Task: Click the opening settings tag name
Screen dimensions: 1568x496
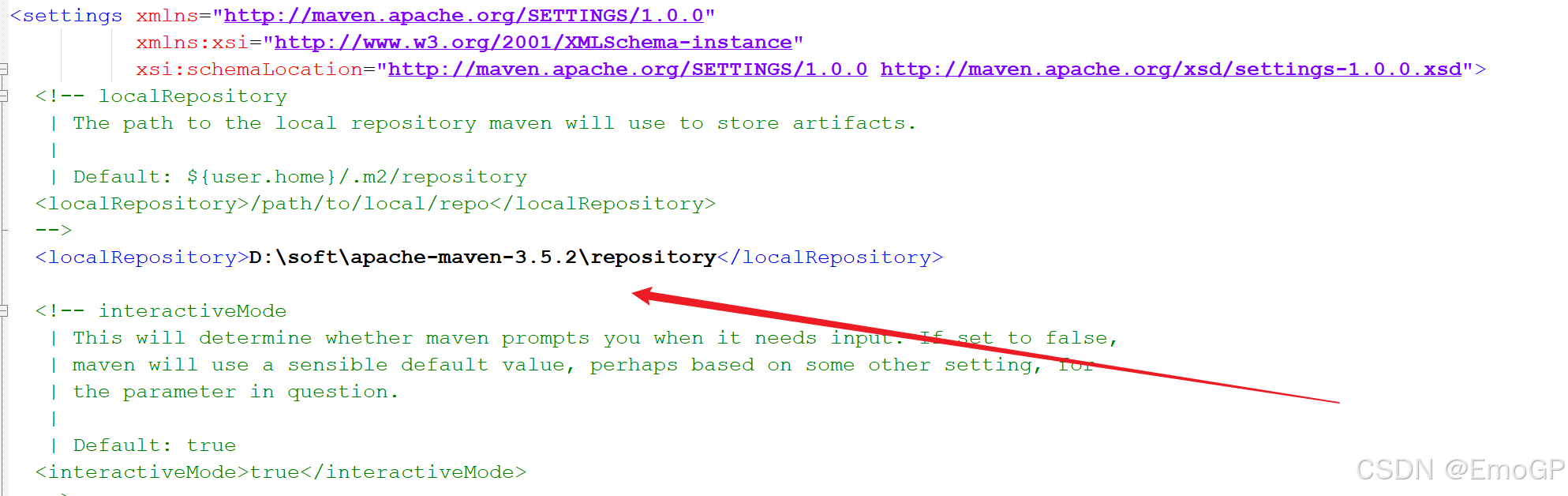Action: (73, 16)
